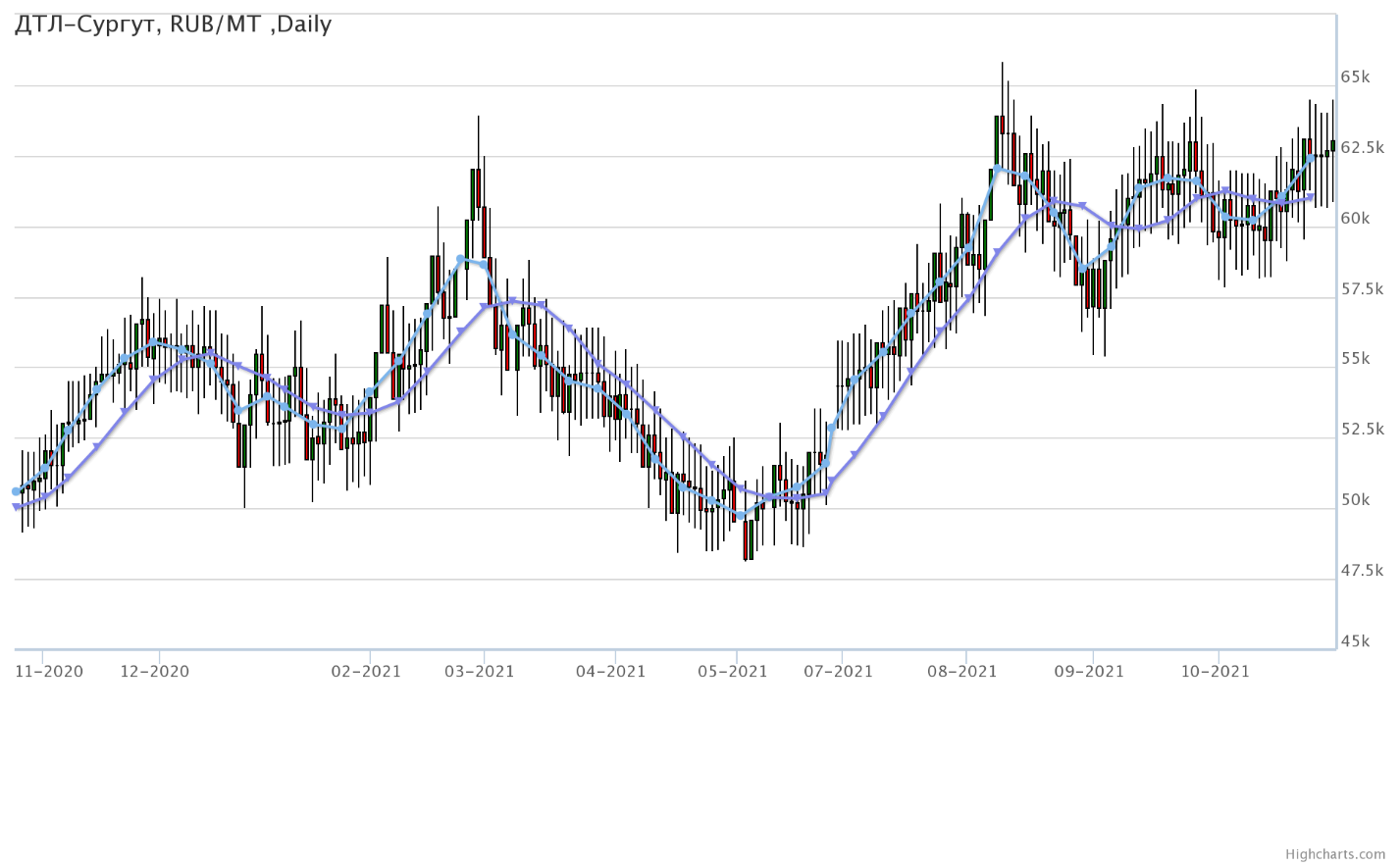Click the 45k y-axis price label
Viewport: 1400px width, 866px height.
pyautogui.click(x=1355, y=641)
